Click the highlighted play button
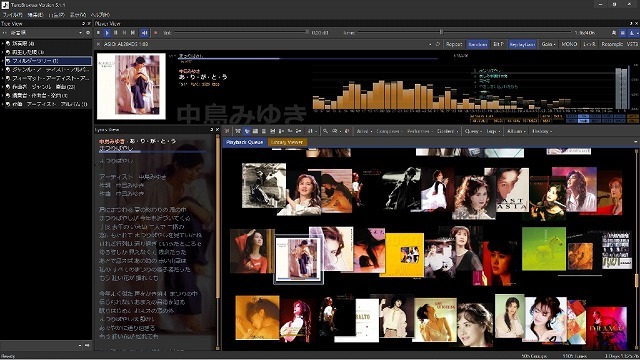Viewport: 640px width, 360px height. (x=107, y=33)
